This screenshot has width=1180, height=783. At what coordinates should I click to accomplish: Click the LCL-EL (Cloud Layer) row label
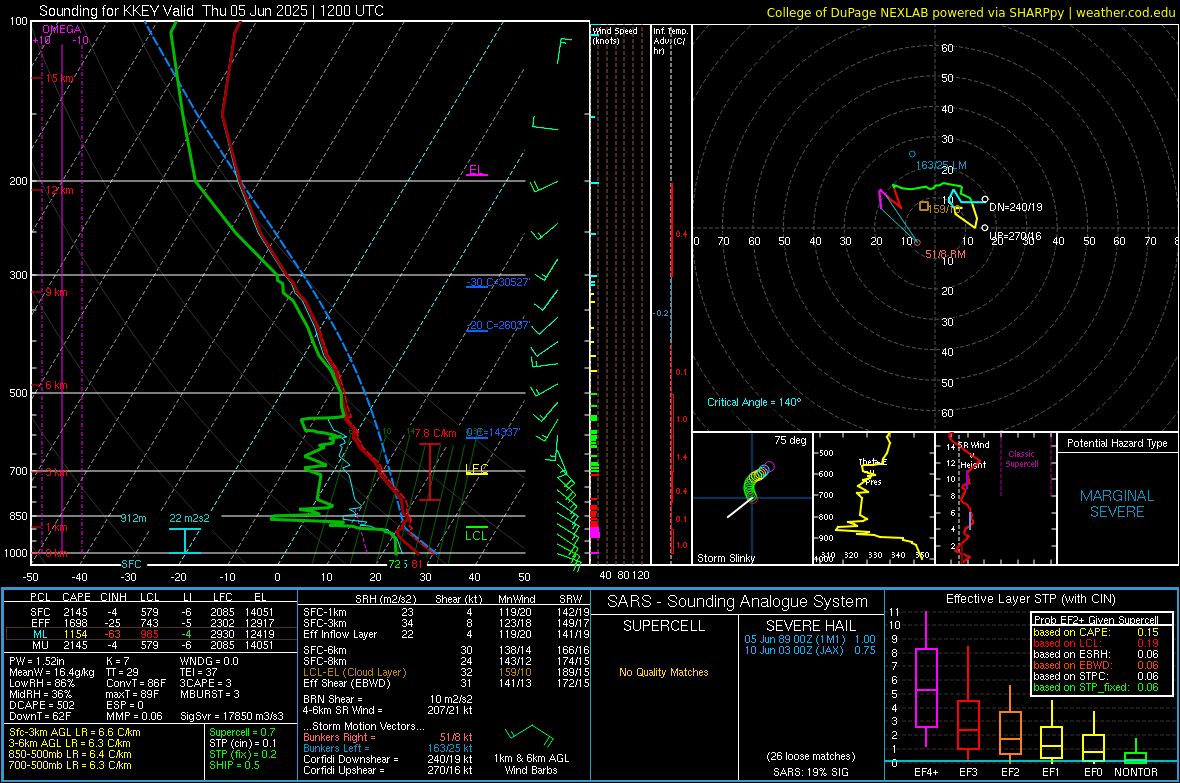(x=354, y=672)
